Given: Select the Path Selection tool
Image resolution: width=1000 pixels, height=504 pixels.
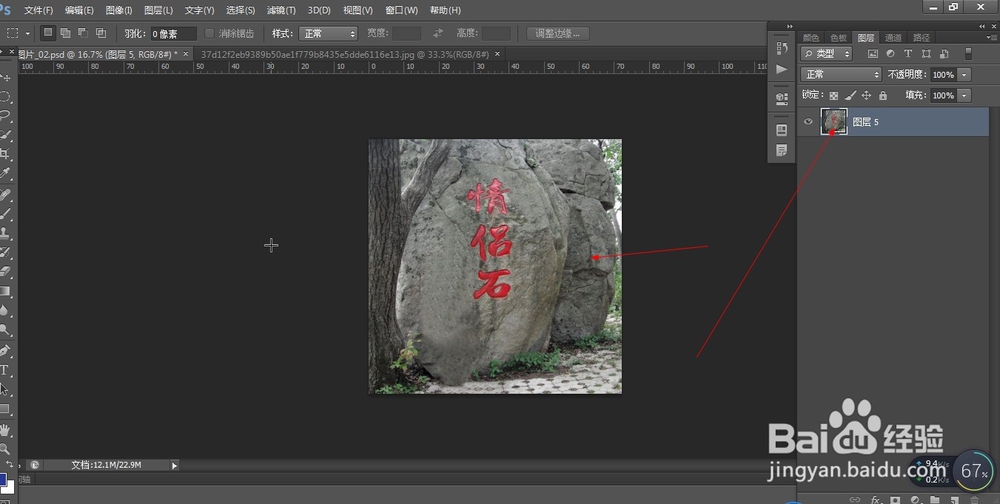Looking at the screenshot, I should 5,389.
